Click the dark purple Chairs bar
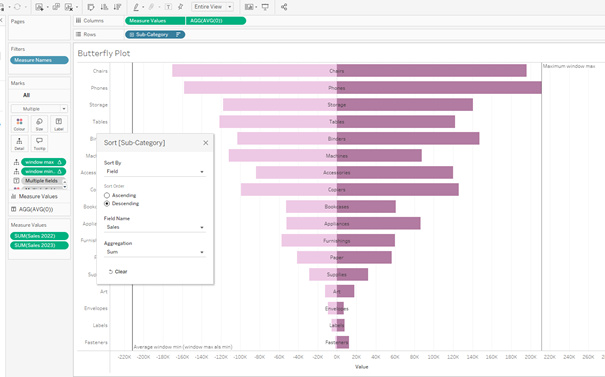 pyautogui.click(x=431, y=71)
